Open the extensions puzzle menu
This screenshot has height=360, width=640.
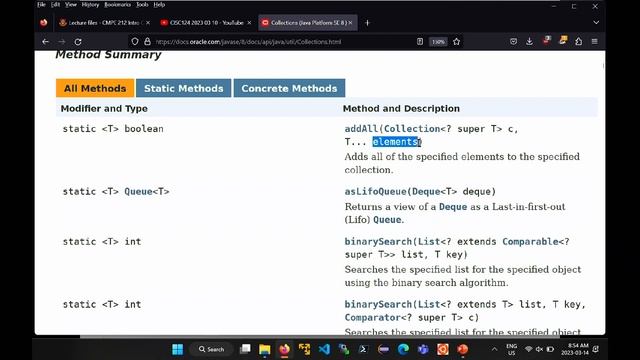(x=578, y=42)
